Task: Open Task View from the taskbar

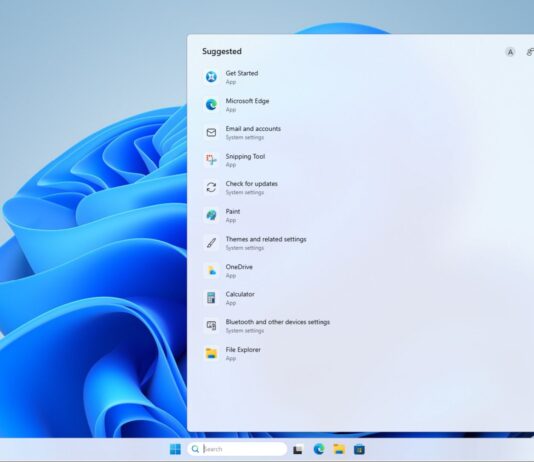Action: pyautogui.click(x=298, y=449)
